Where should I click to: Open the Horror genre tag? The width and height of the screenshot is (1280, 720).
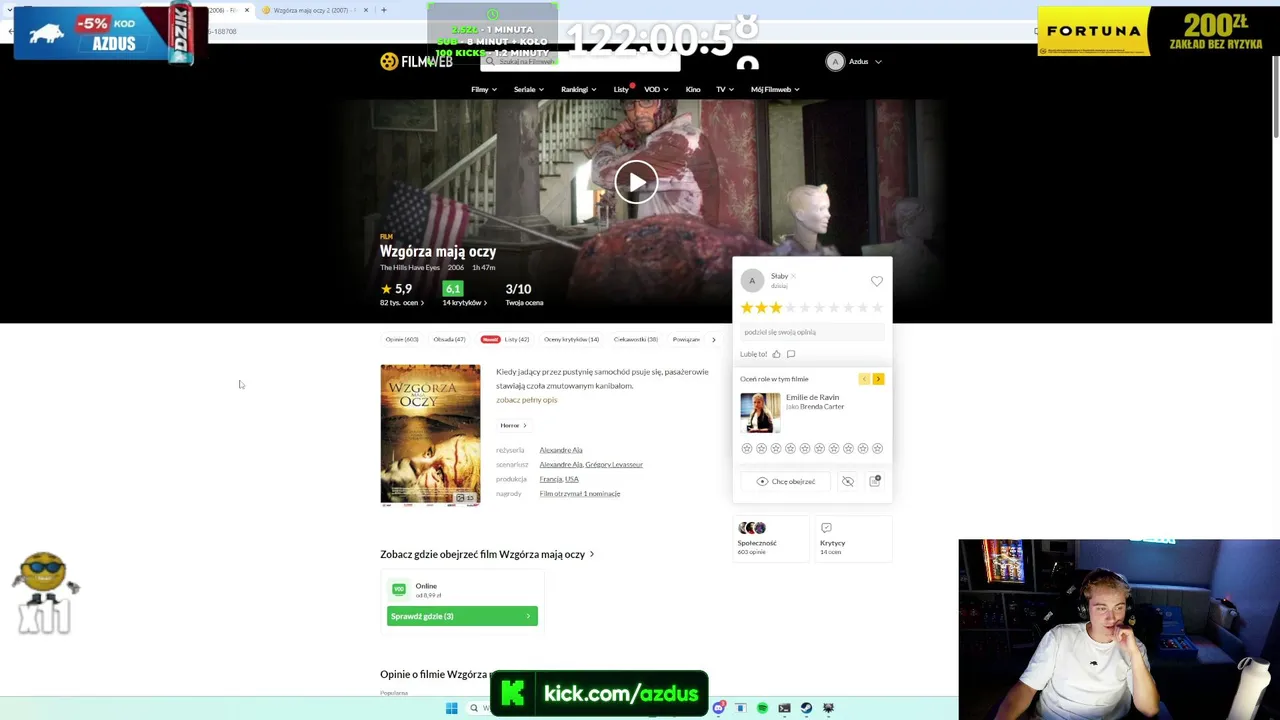(x=513, y=426)
